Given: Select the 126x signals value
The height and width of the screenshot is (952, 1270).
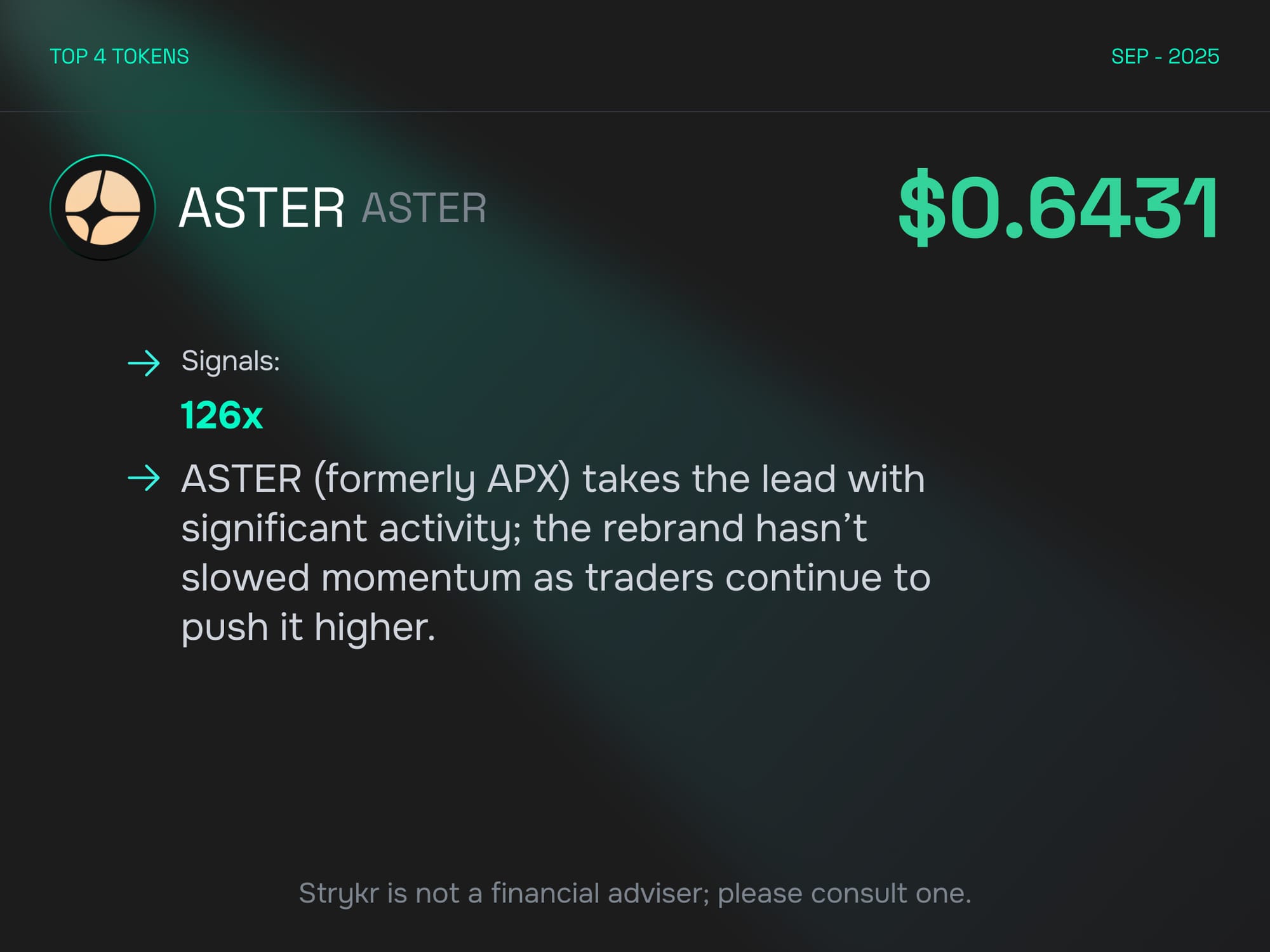Looking at the screenshot, I should pyautogui.click(x=222, y=416).
